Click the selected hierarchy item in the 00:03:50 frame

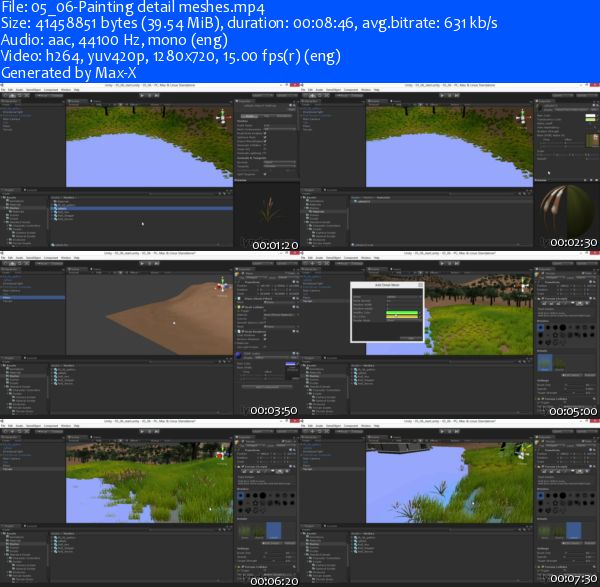point(33,297)
